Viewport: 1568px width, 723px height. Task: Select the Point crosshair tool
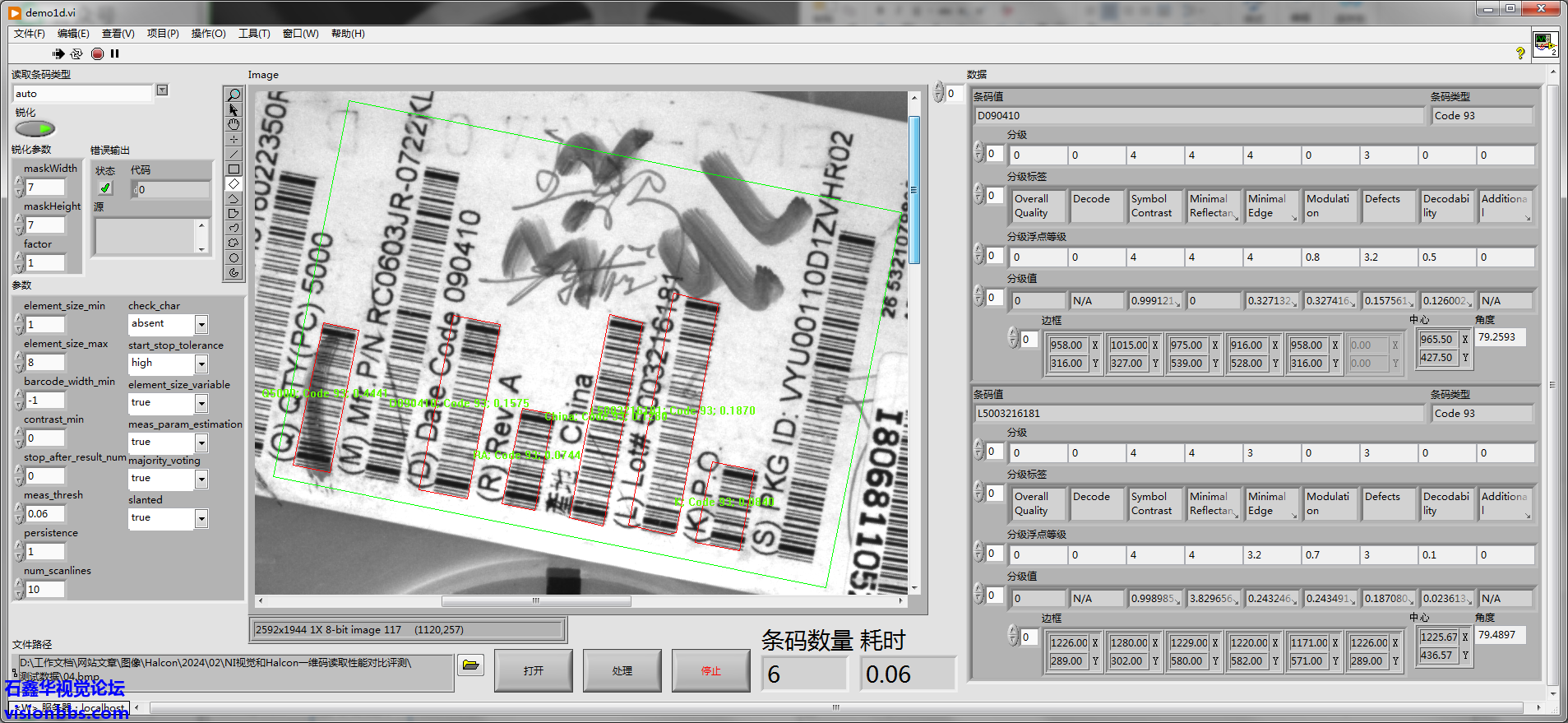(x=234, y=139)
